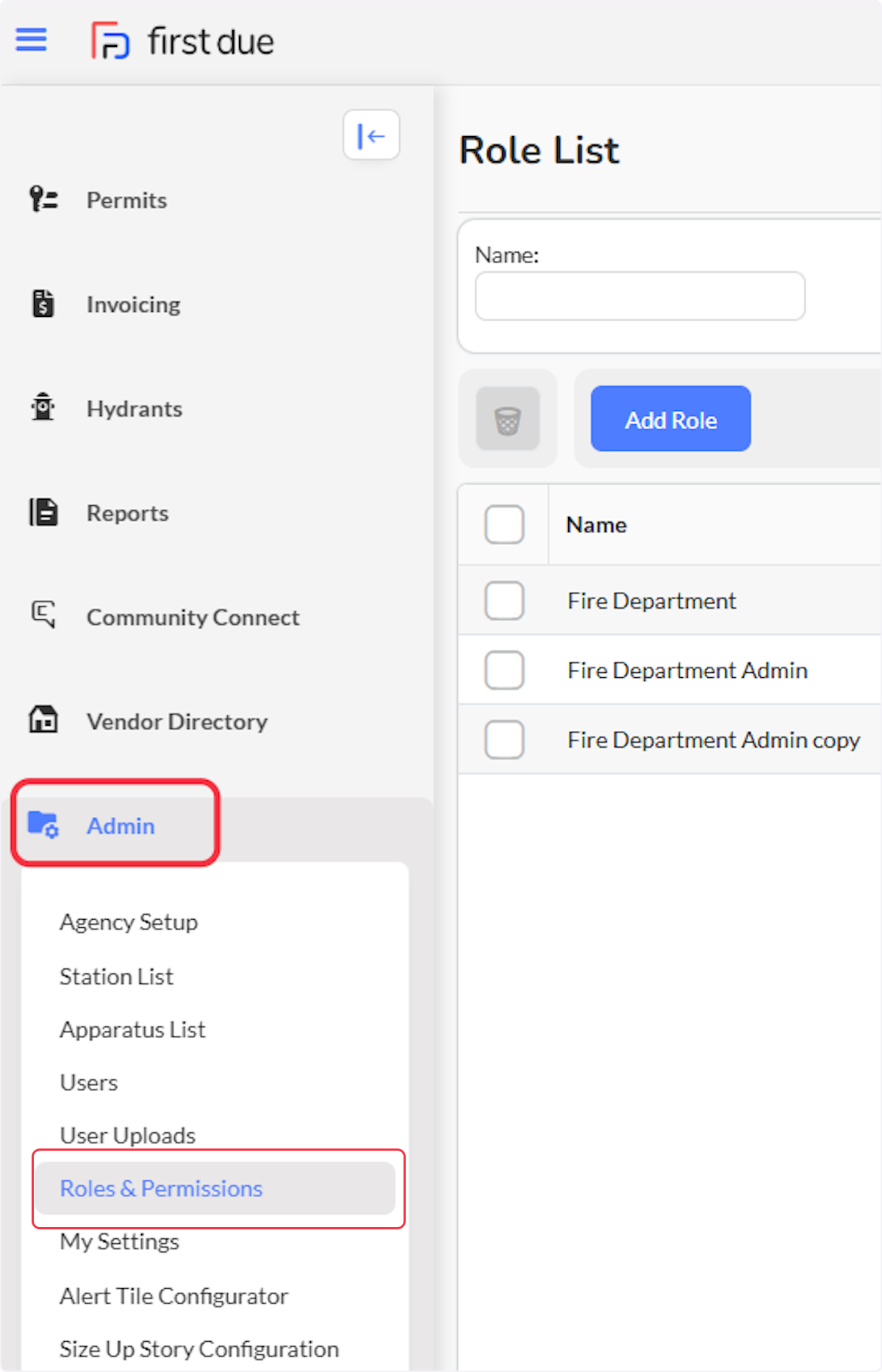
Task: Go to Agency Setup
Action: coord(129,922)
